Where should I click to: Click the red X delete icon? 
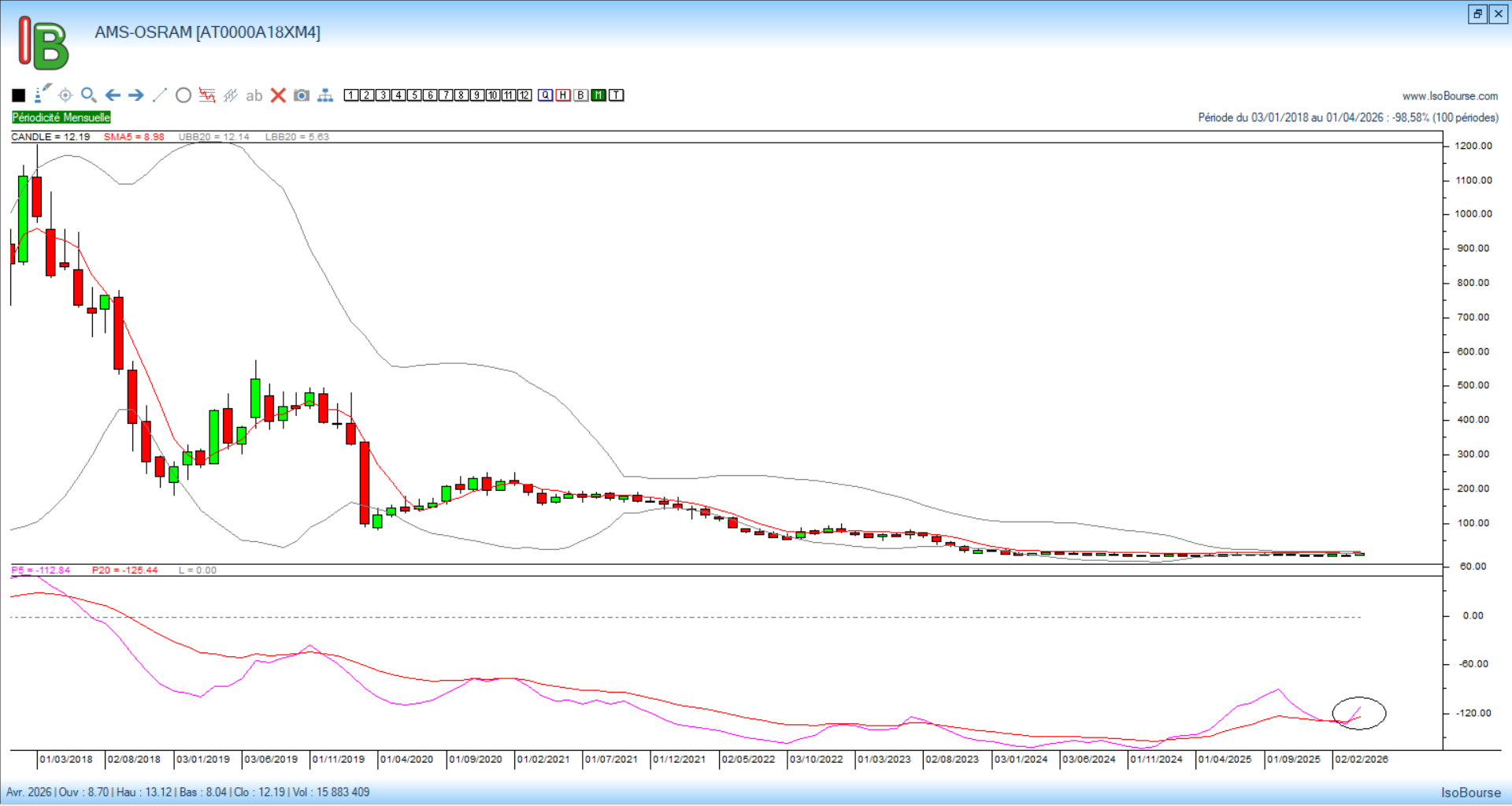pos(278,95)
